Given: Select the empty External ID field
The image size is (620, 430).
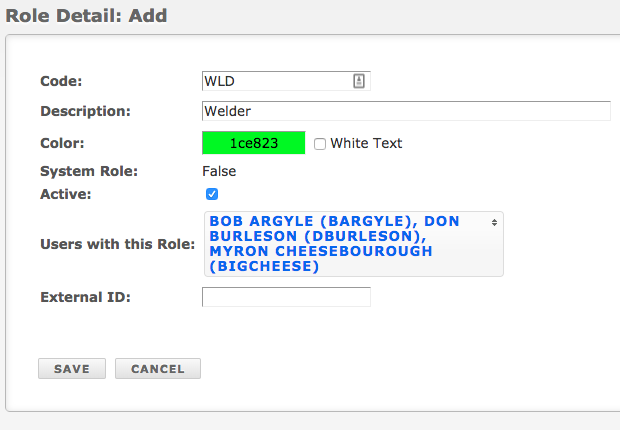Looking at the screenshot, I should coord(286,297).
